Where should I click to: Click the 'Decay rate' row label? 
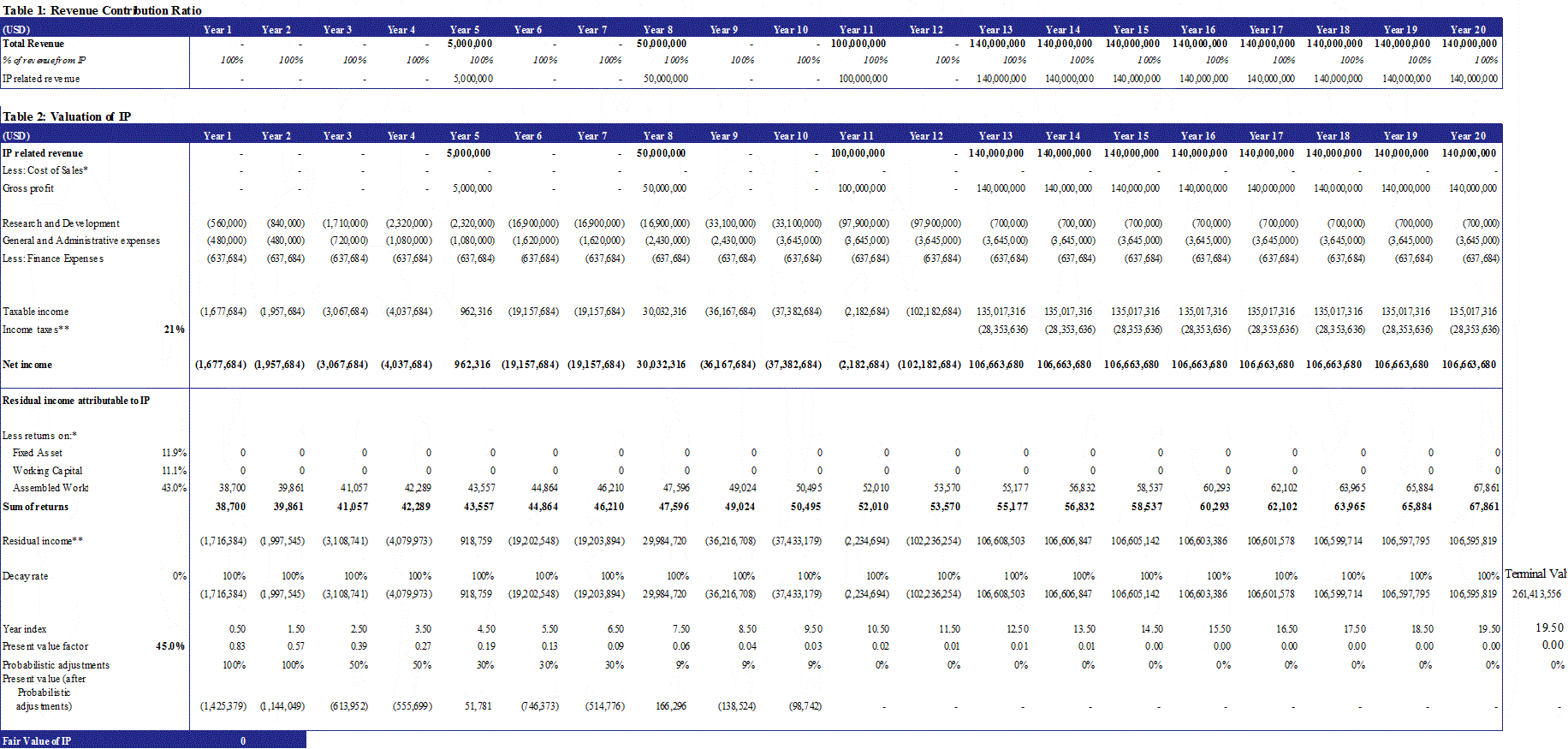coord(26,576)
